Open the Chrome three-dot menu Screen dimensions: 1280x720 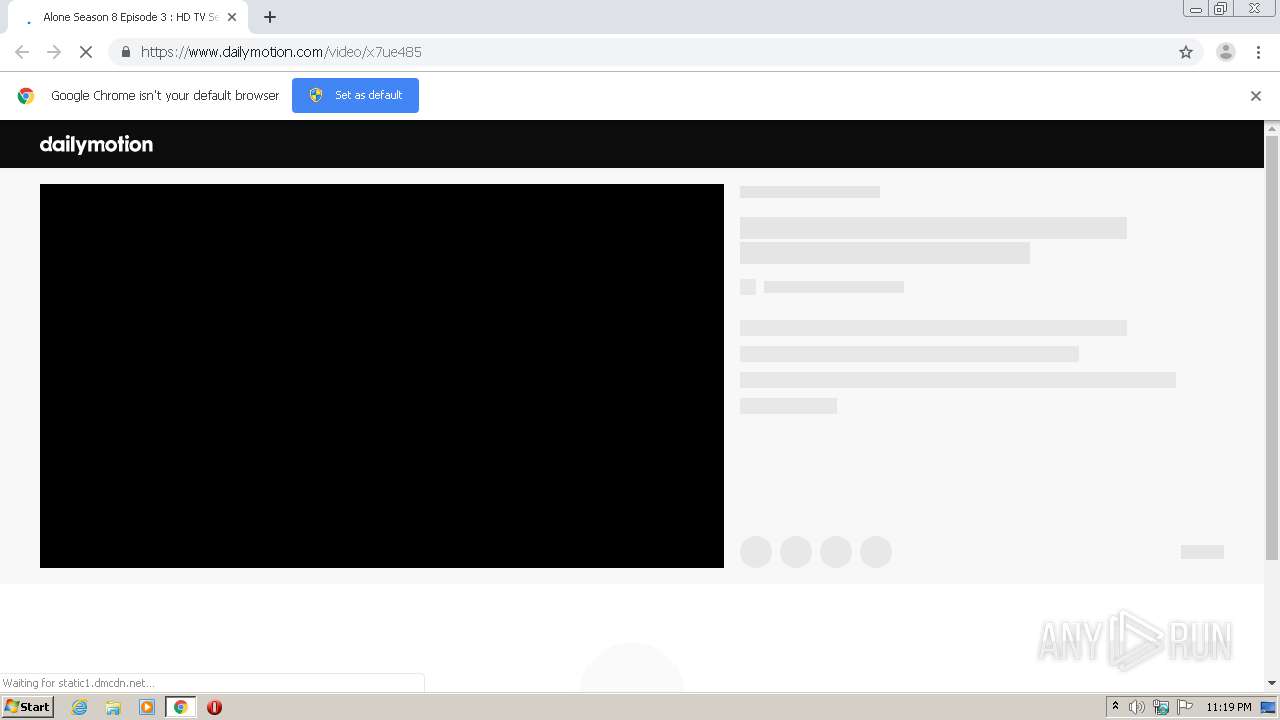1258,52
